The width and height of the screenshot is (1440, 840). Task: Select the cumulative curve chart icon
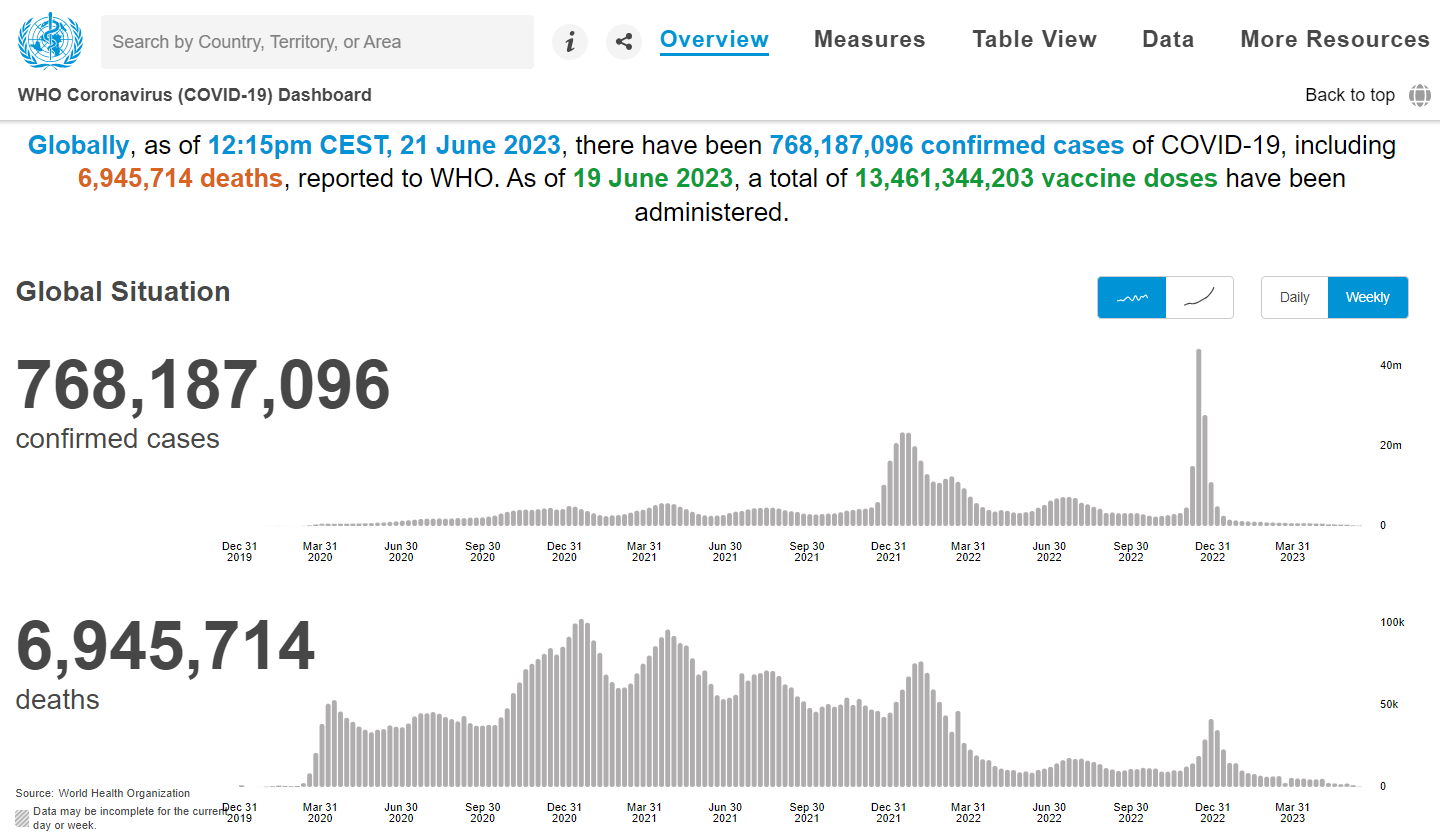(1199, 298)
